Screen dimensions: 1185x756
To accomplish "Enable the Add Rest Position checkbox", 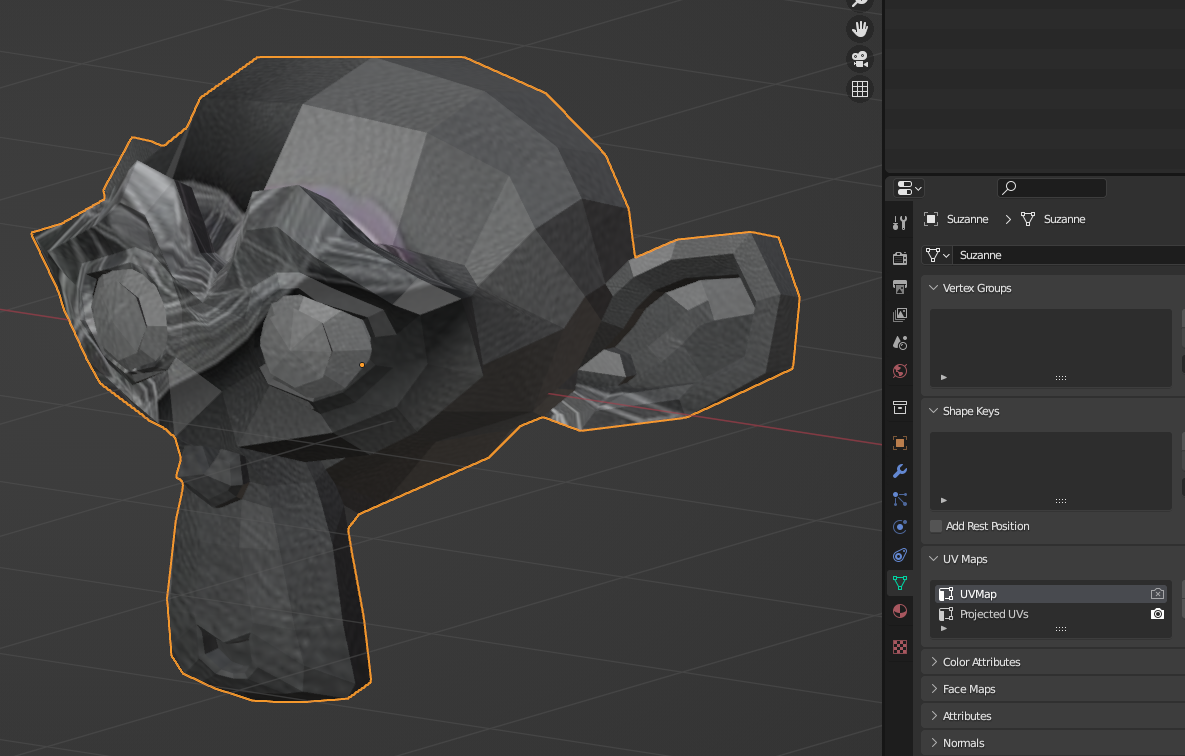I will click(x=936, y=526).
